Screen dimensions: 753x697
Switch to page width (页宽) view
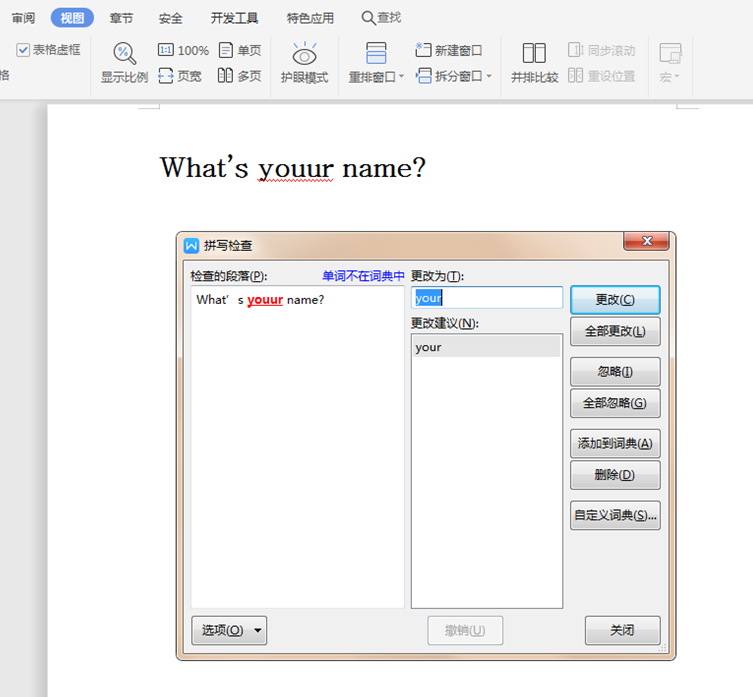180,76
